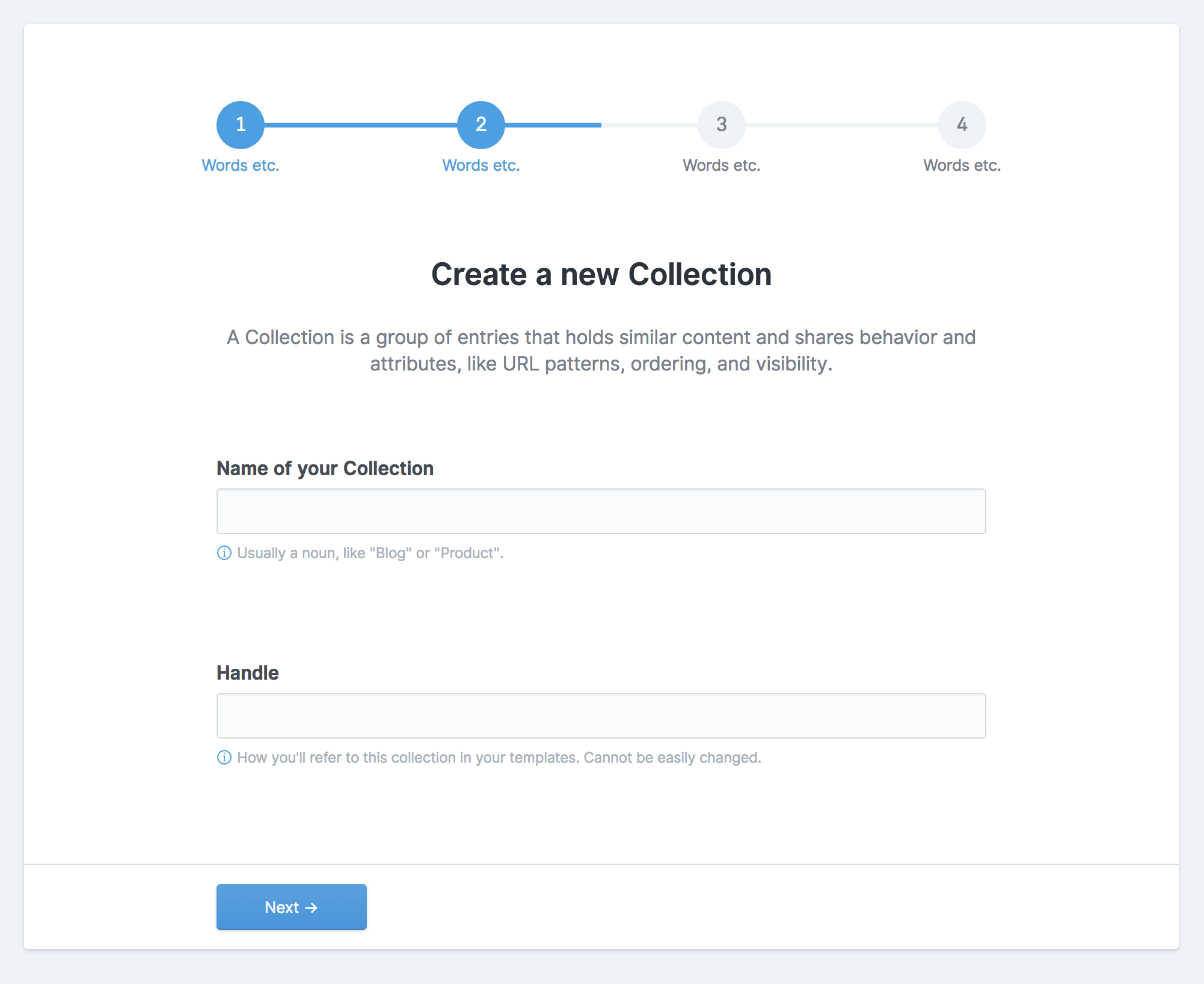Click the highlighted step 2 indicator
This screenshot has height=984, width=1204.
481,125
